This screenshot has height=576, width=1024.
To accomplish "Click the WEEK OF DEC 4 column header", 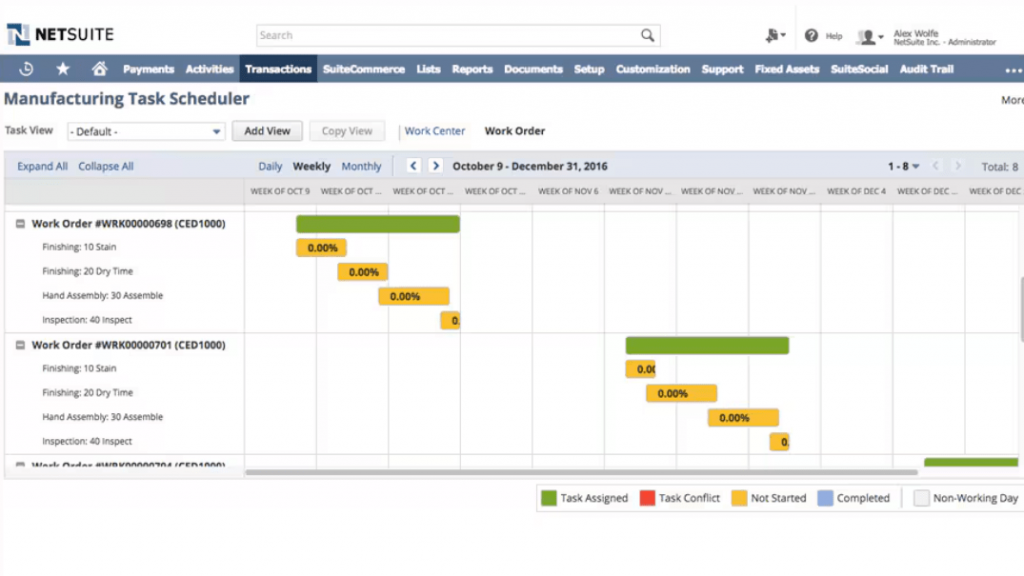I will click(x=856, y=191).
